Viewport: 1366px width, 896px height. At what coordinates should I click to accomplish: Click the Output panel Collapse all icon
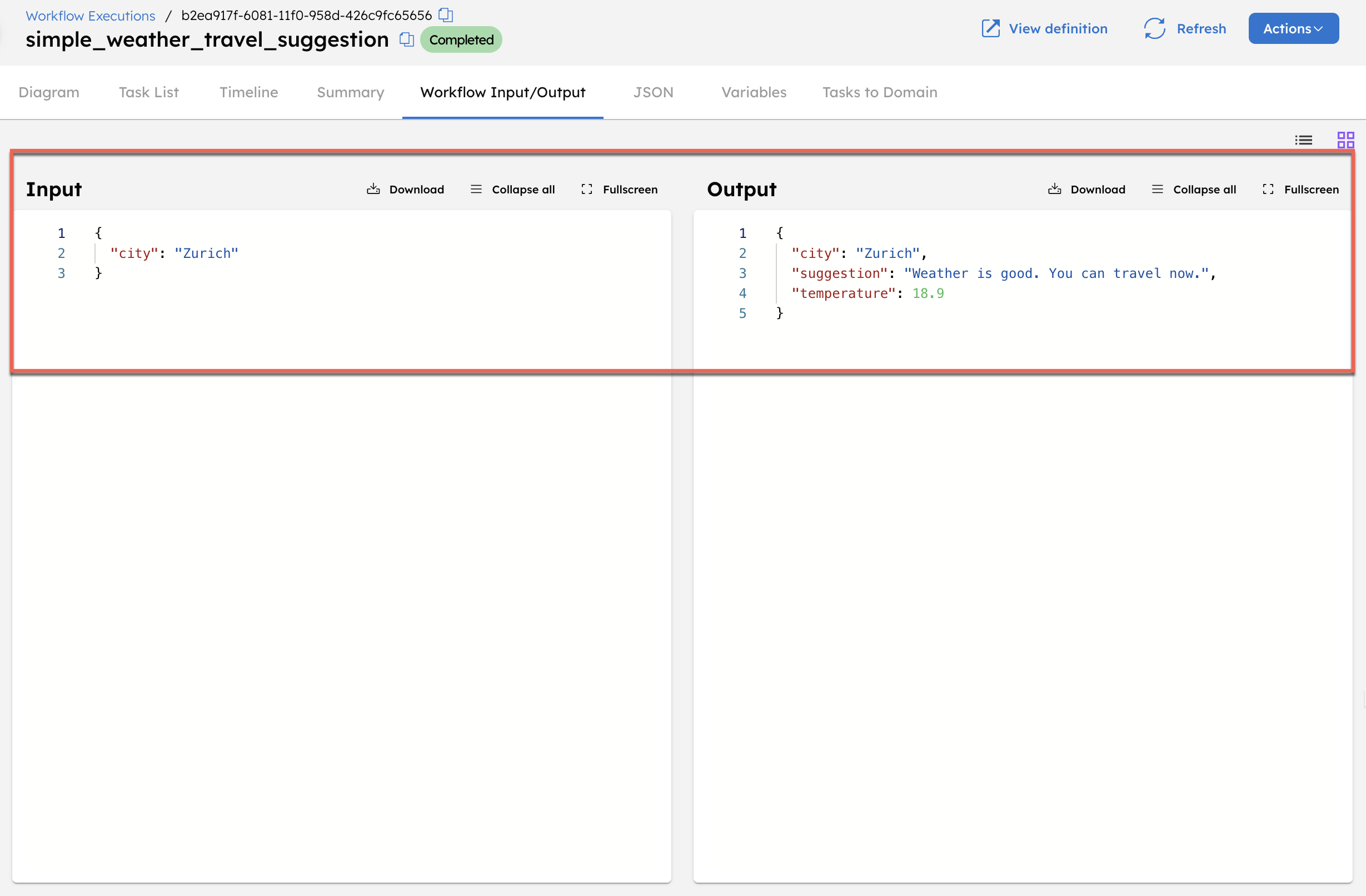pos(1157,189)
